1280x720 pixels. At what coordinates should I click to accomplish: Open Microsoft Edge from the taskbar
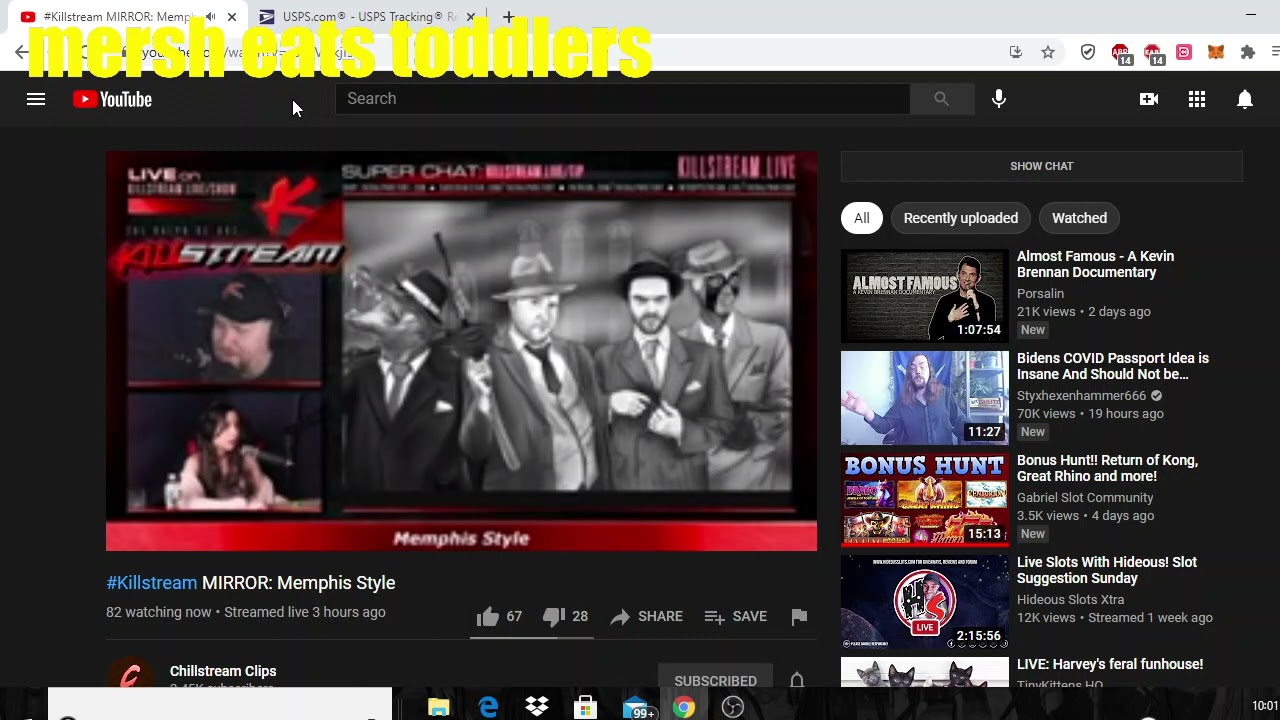488,708
